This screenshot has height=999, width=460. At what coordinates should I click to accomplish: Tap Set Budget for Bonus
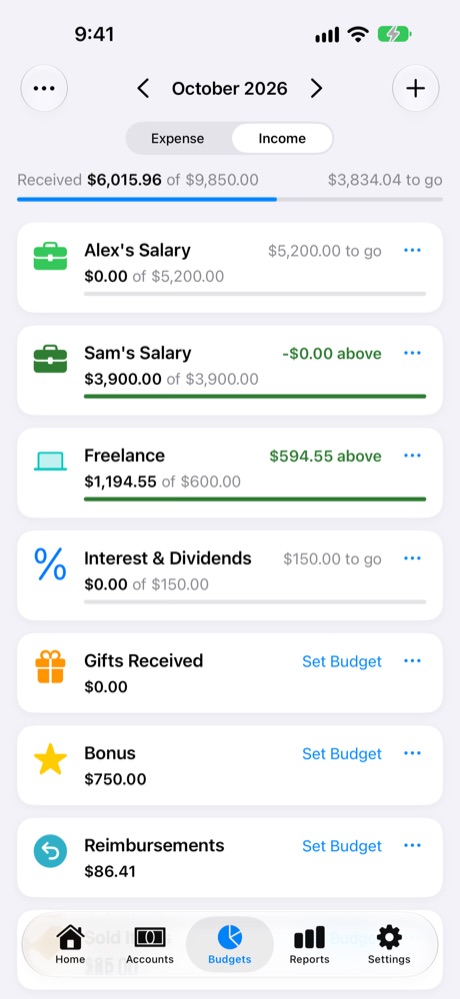(x=342, y=754)
